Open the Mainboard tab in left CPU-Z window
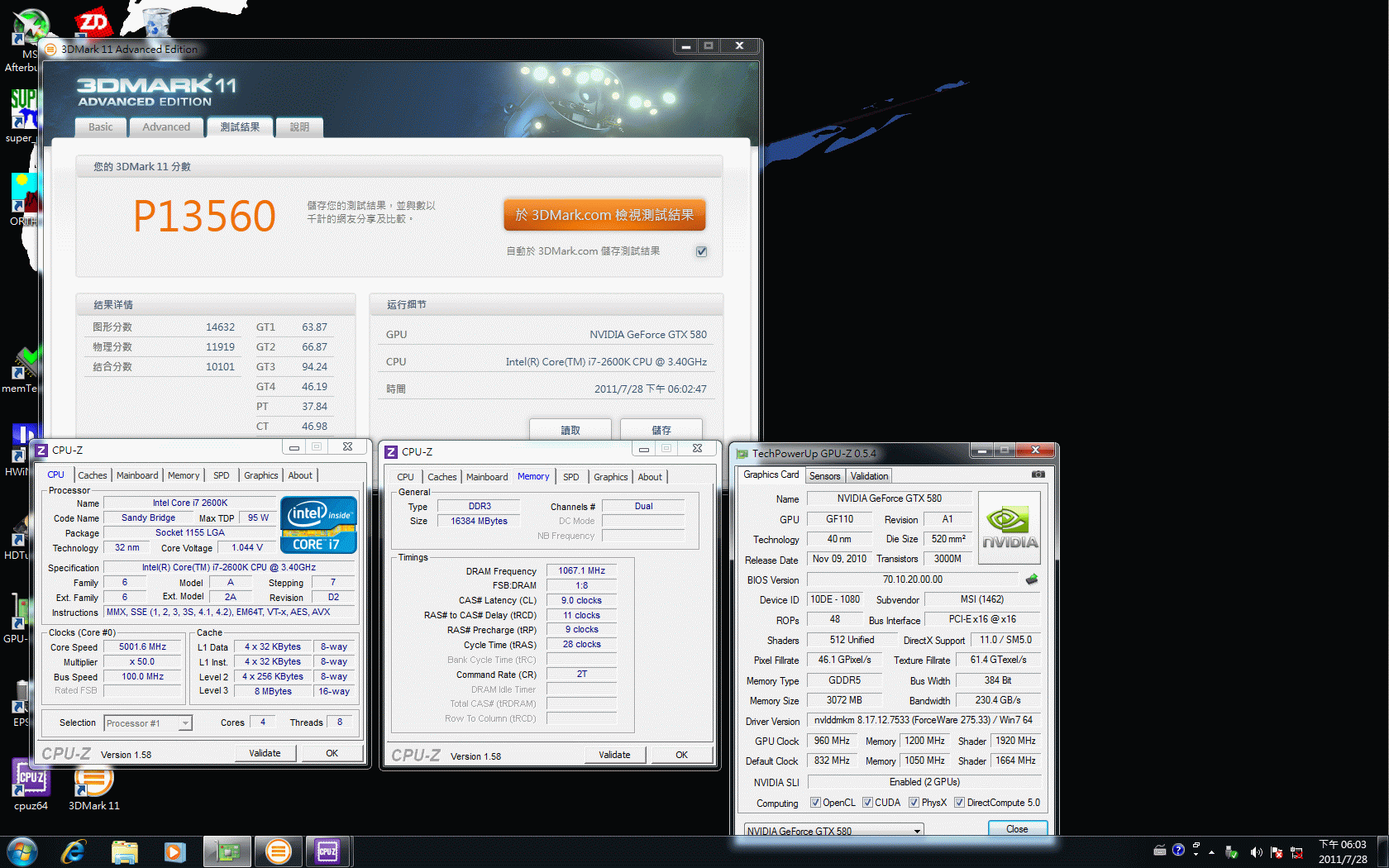This screenshot has width=1389, height=868. [137, 475]
